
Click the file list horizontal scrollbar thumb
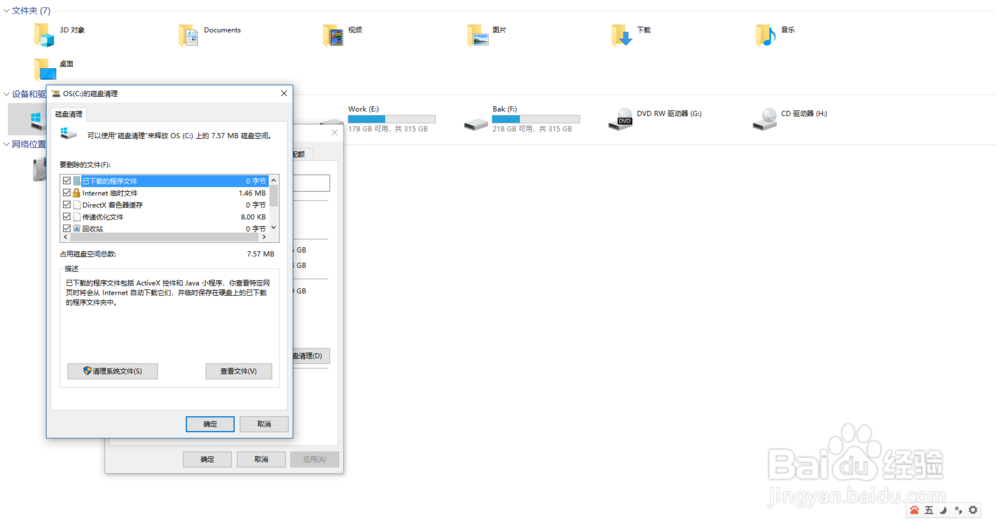pyautogui.click(x=165, y=237)
